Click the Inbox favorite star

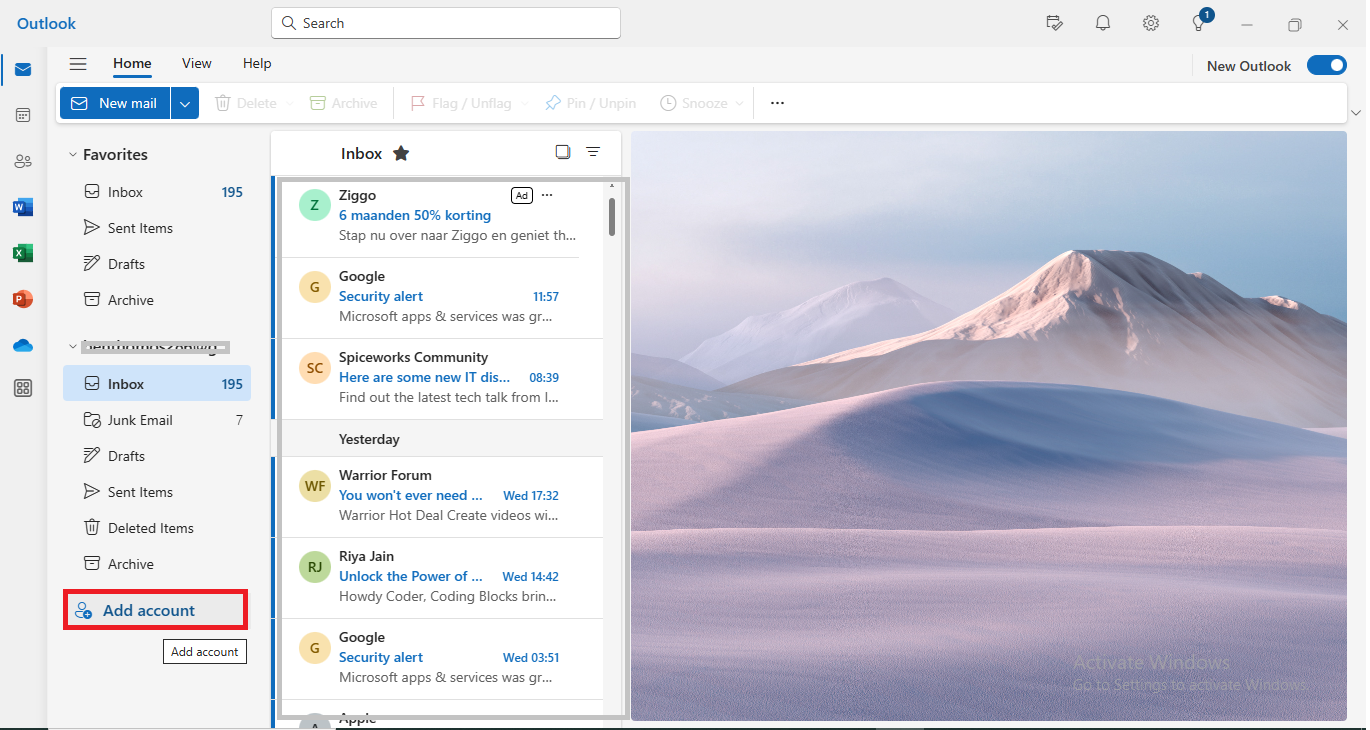pos(401,153)
